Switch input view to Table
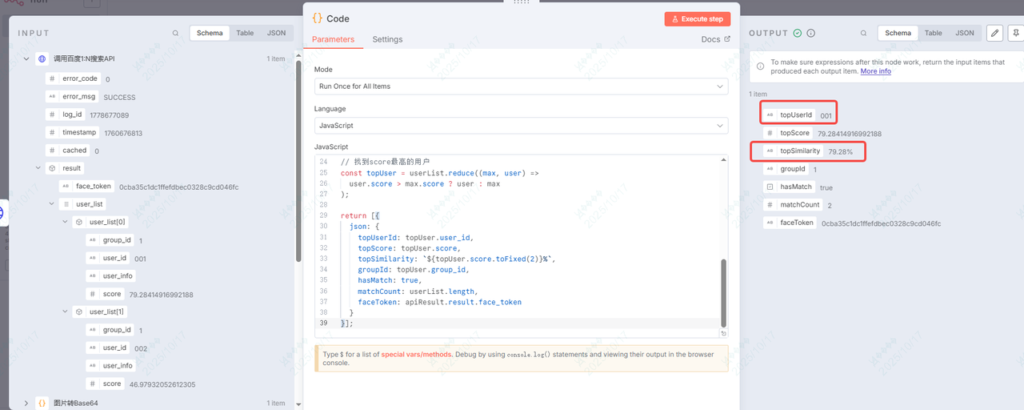 pos(244,33)
